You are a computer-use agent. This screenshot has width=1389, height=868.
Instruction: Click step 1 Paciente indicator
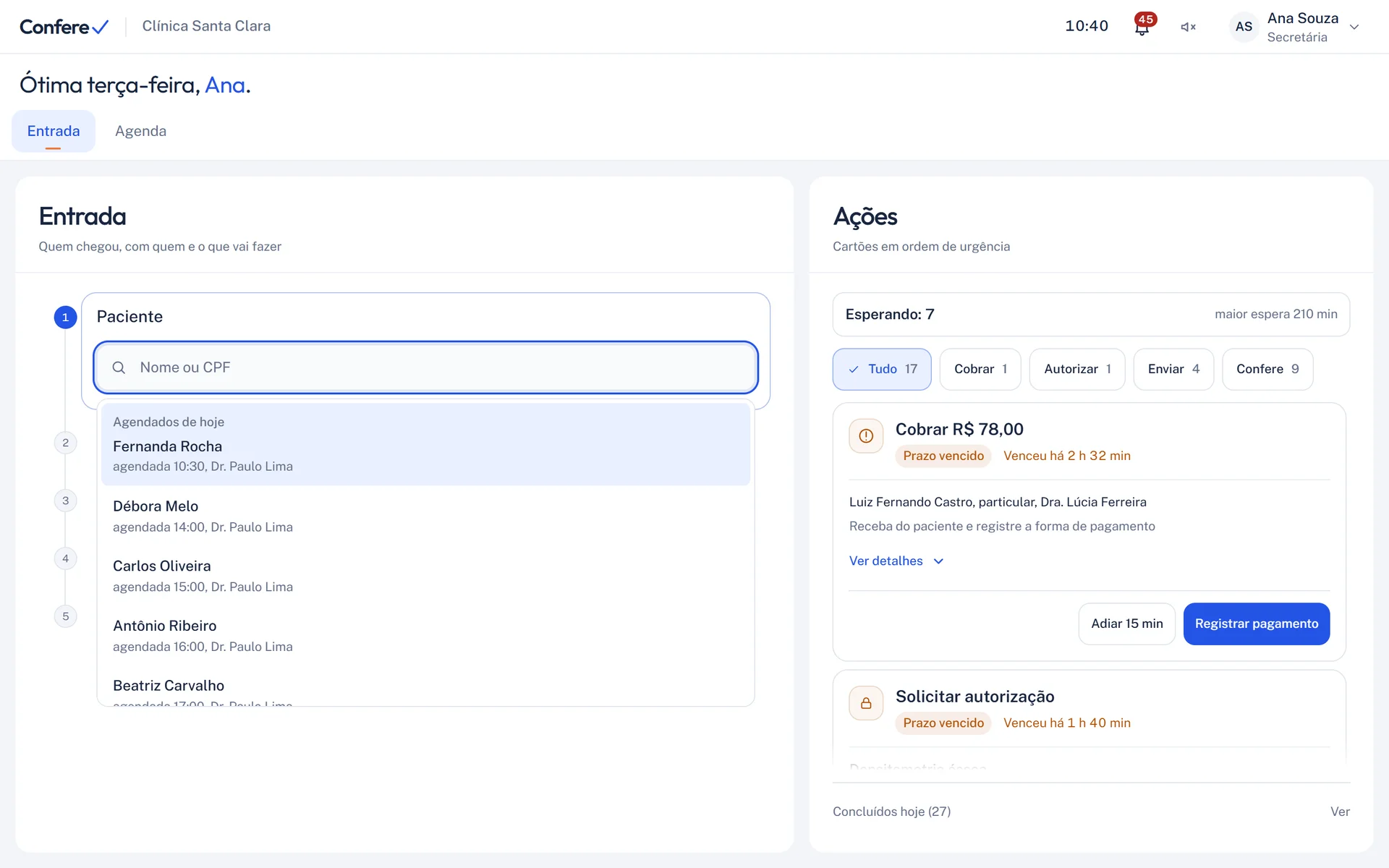pos(66,317)
